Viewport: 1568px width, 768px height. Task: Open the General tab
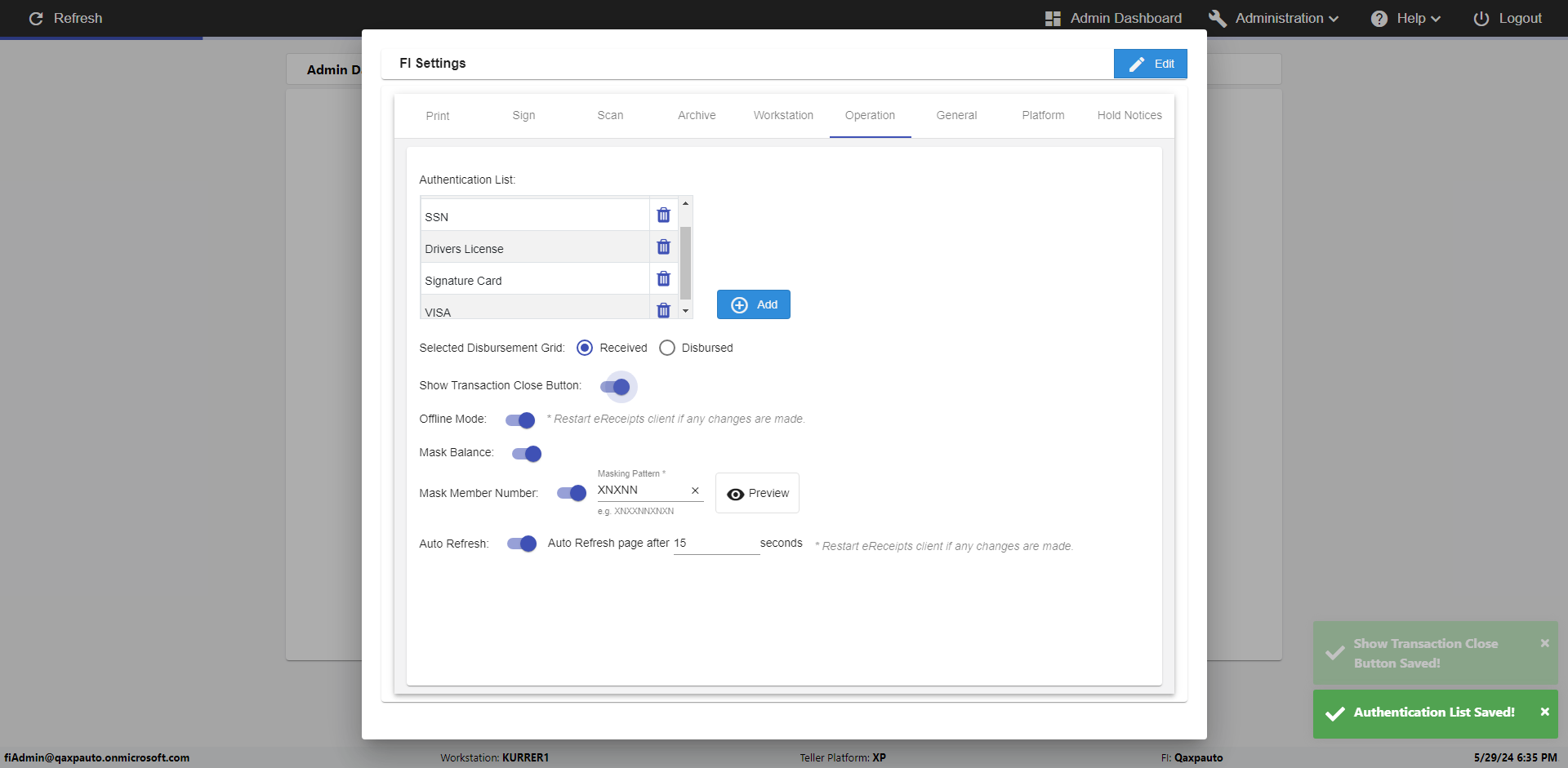[956, 116]
